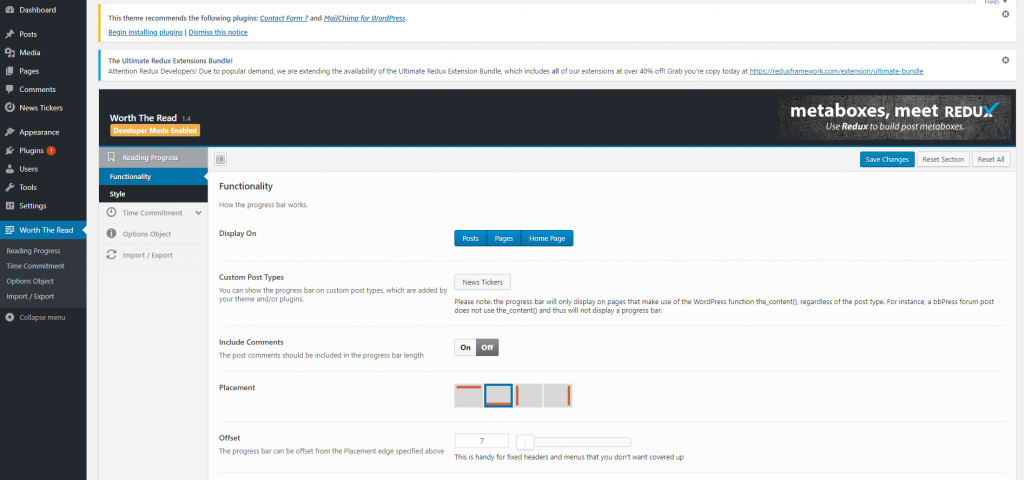Turn Include Comments on
1024x480 pixels.
coord(465,348)
